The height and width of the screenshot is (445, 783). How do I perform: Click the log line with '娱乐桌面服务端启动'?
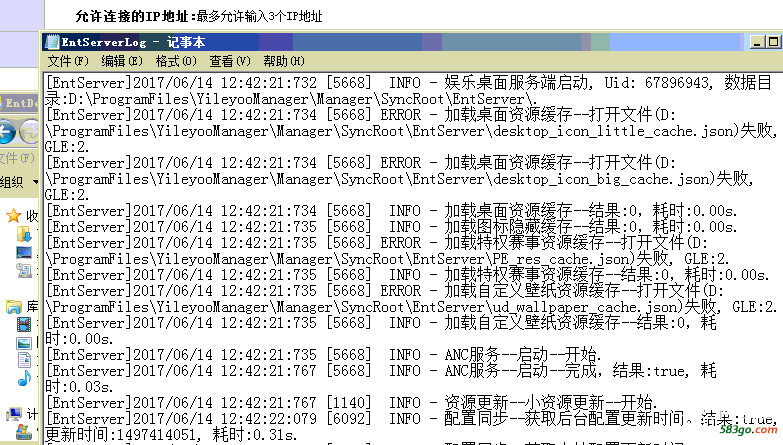[x=408, y=91]
